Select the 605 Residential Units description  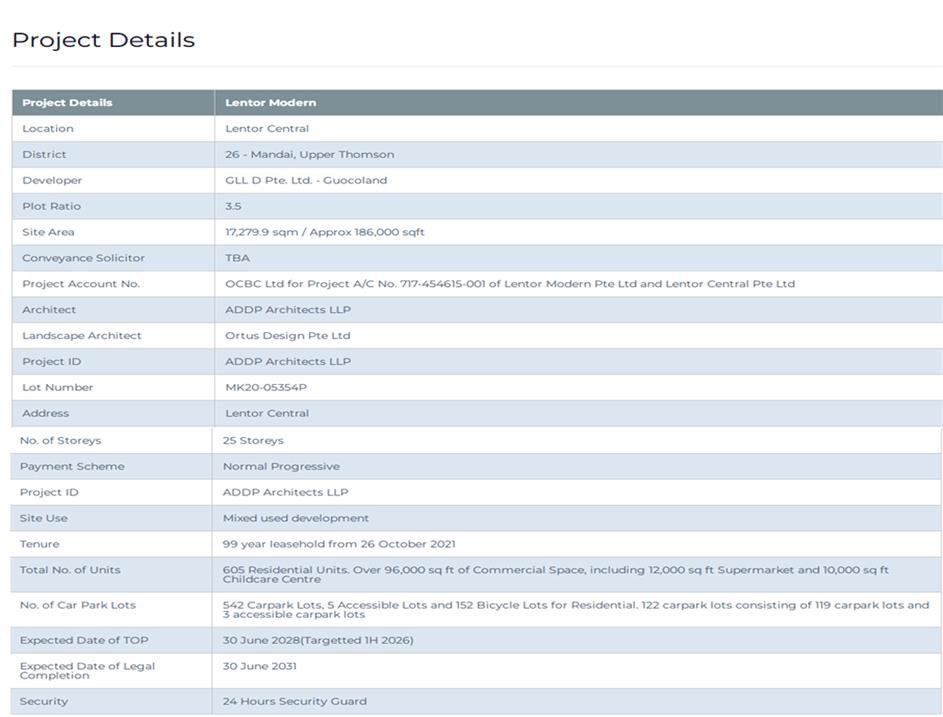555,570
